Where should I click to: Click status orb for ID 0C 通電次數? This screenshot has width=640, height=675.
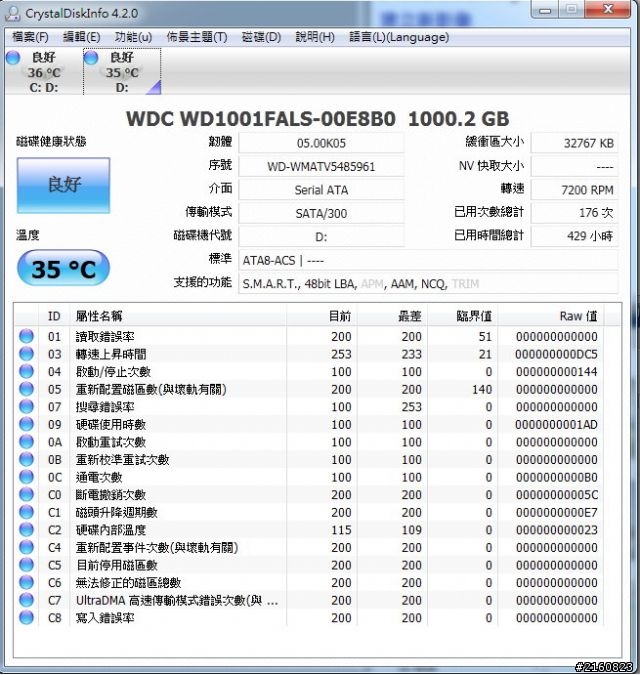coord(26,477)
